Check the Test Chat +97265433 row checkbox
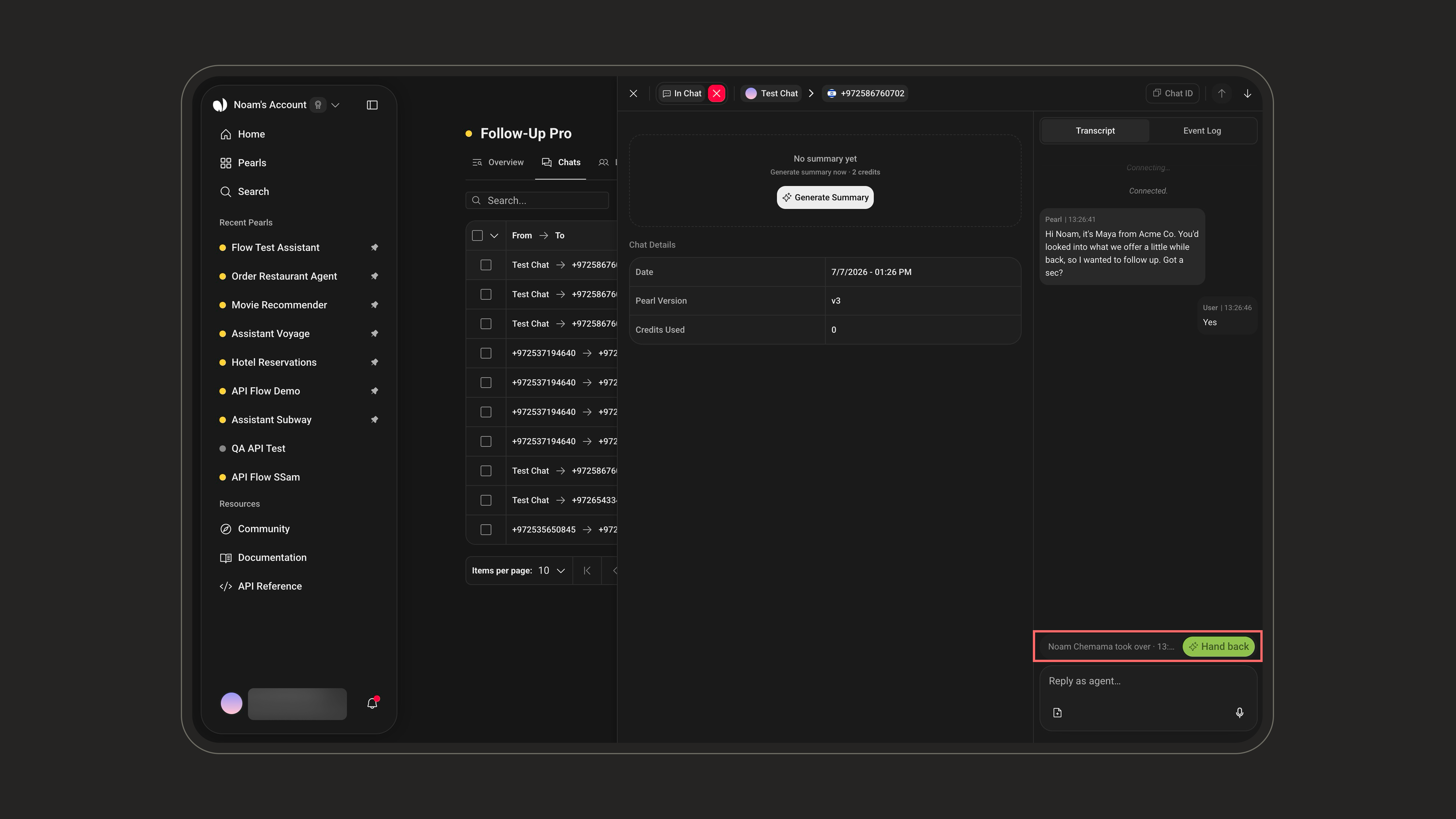The image size is (1456, 819). [x=486, y=500]
